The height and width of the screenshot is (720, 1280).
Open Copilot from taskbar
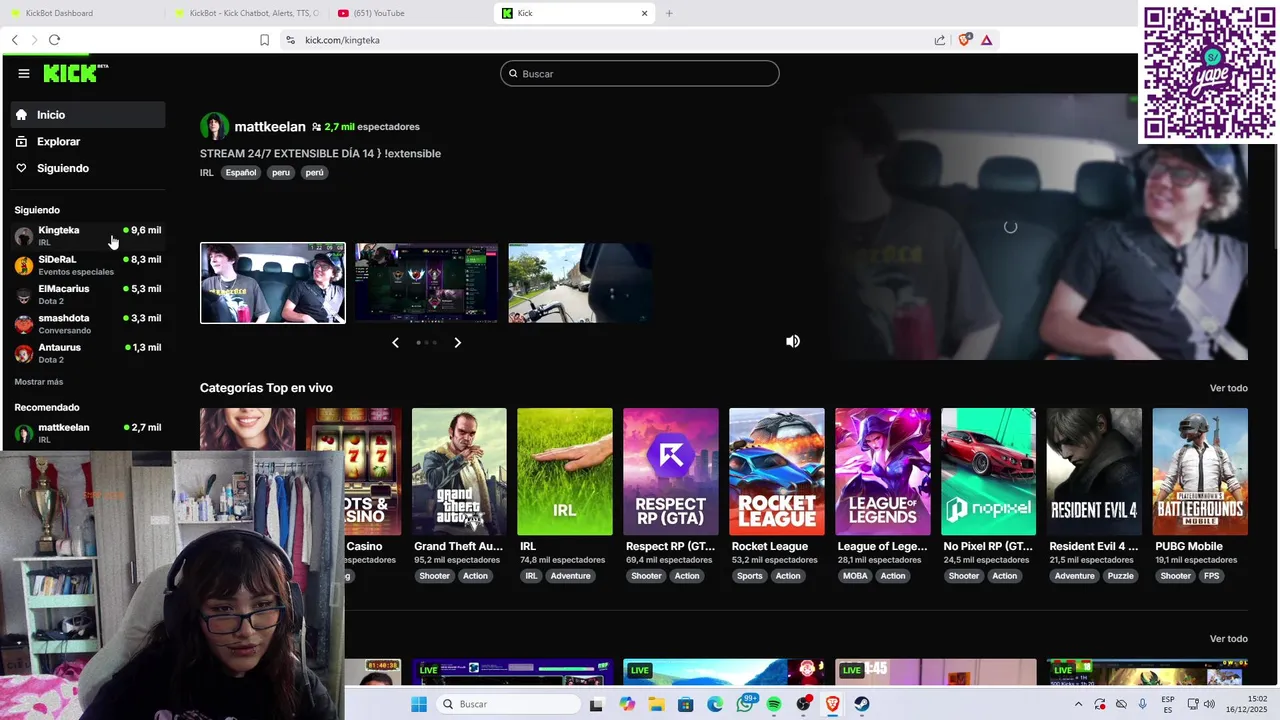point(627,704)
